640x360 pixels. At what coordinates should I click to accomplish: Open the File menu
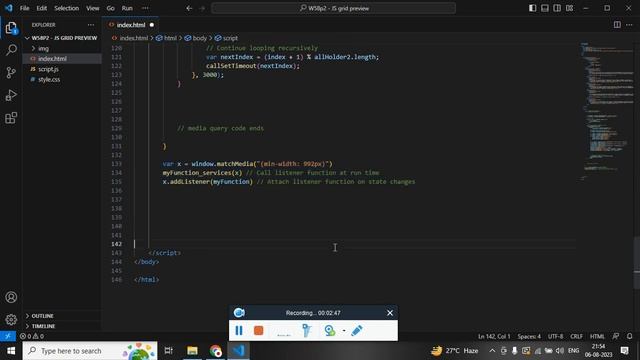tap(24, 8)
